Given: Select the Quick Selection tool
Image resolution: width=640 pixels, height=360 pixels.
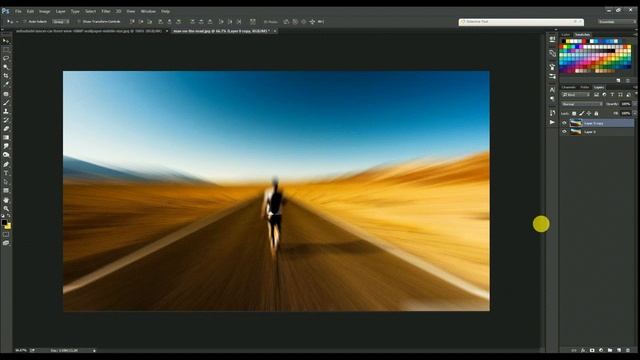Looking at the screenshot, I should [x=6, y=67].
